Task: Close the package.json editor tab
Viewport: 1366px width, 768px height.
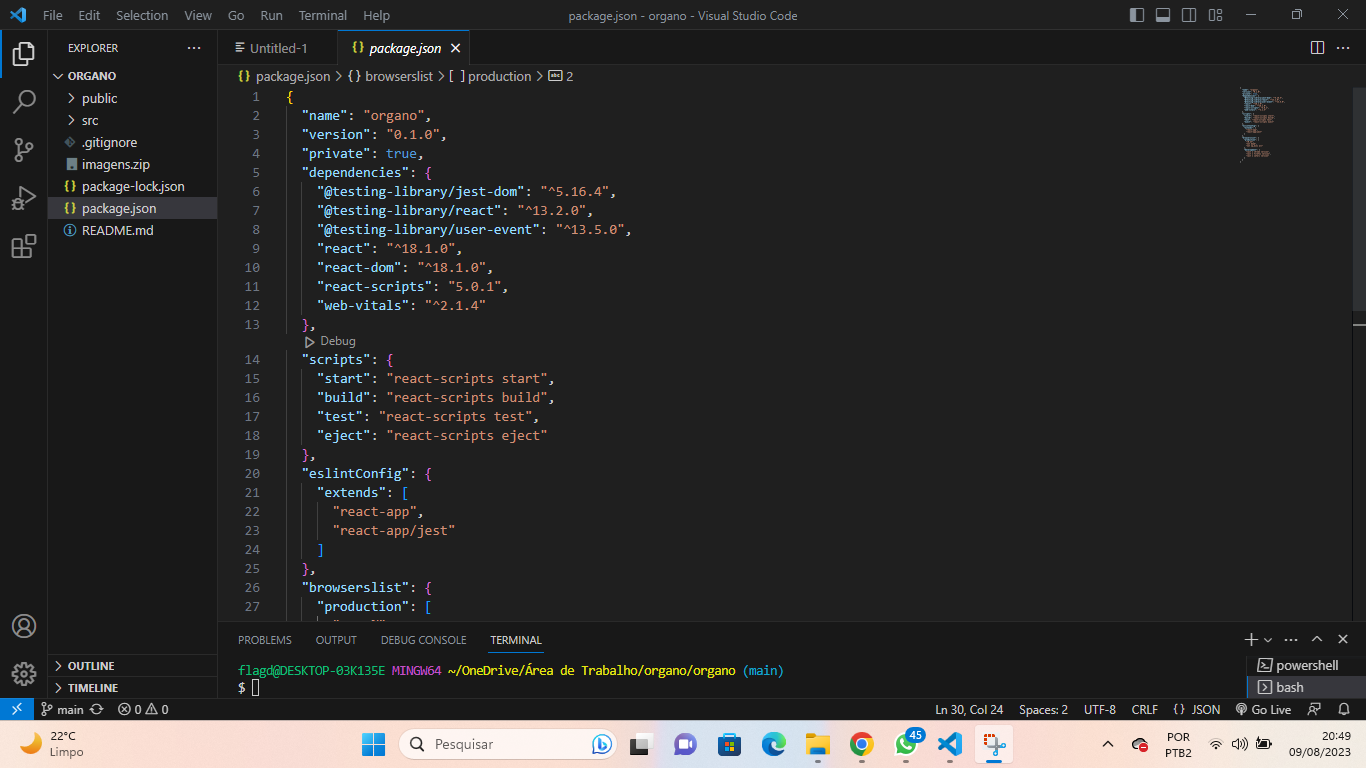Action: click(x=456, y=48)
